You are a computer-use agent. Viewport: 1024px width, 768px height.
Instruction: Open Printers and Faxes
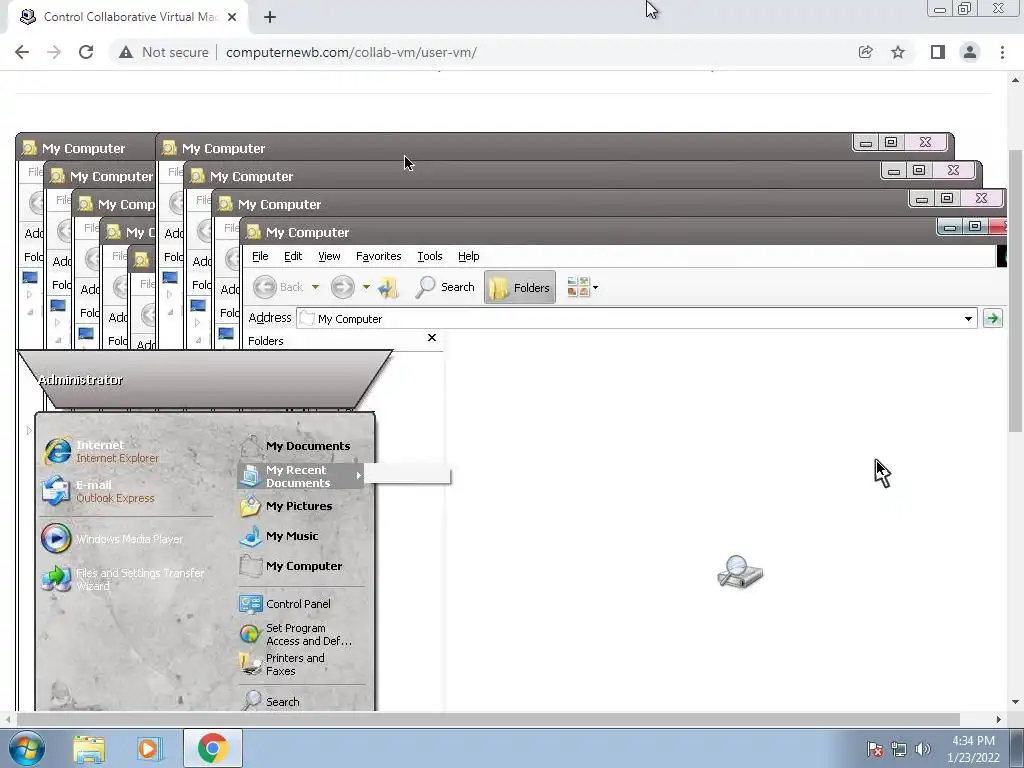click(x=282, y=664)
